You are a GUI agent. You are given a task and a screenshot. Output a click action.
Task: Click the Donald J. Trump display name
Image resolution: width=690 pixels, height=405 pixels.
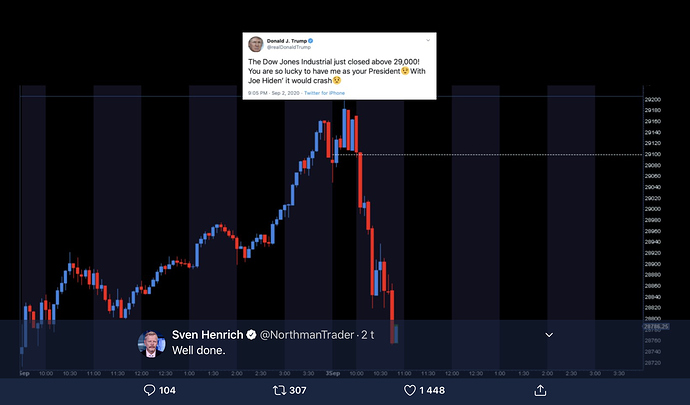tap(284, 41)
